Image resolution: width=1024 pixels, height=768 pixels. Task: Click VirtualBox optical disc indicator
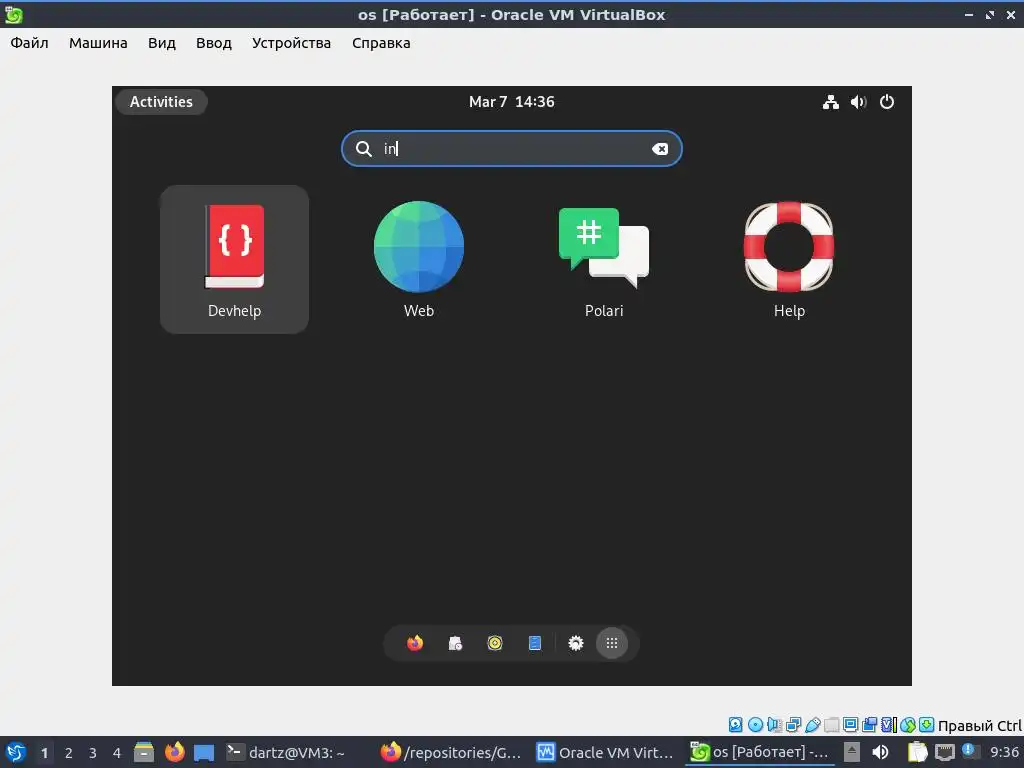[x=755, y=724]
